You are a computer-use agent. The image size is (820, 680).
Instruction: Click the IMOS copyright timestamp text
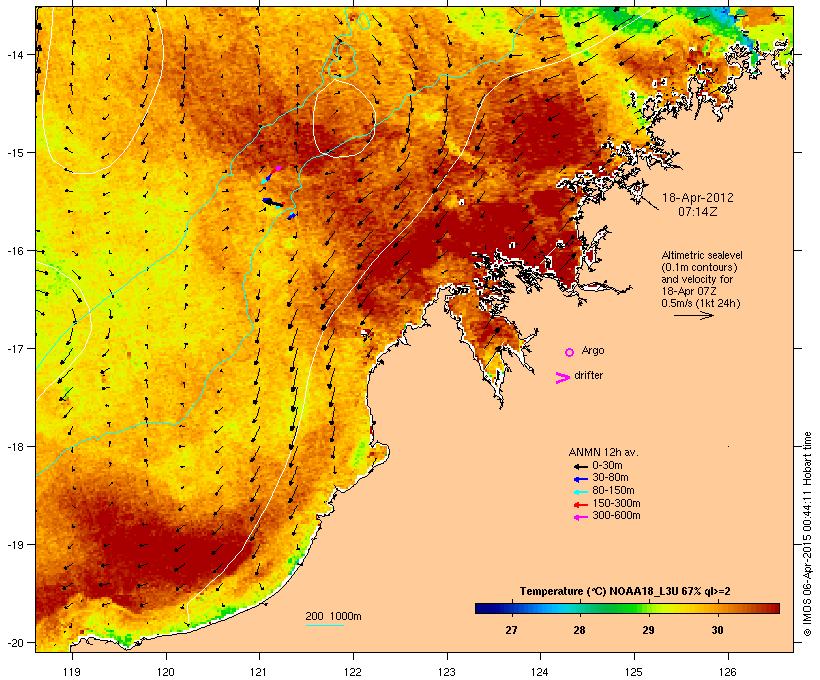click(x=807, y=534)
